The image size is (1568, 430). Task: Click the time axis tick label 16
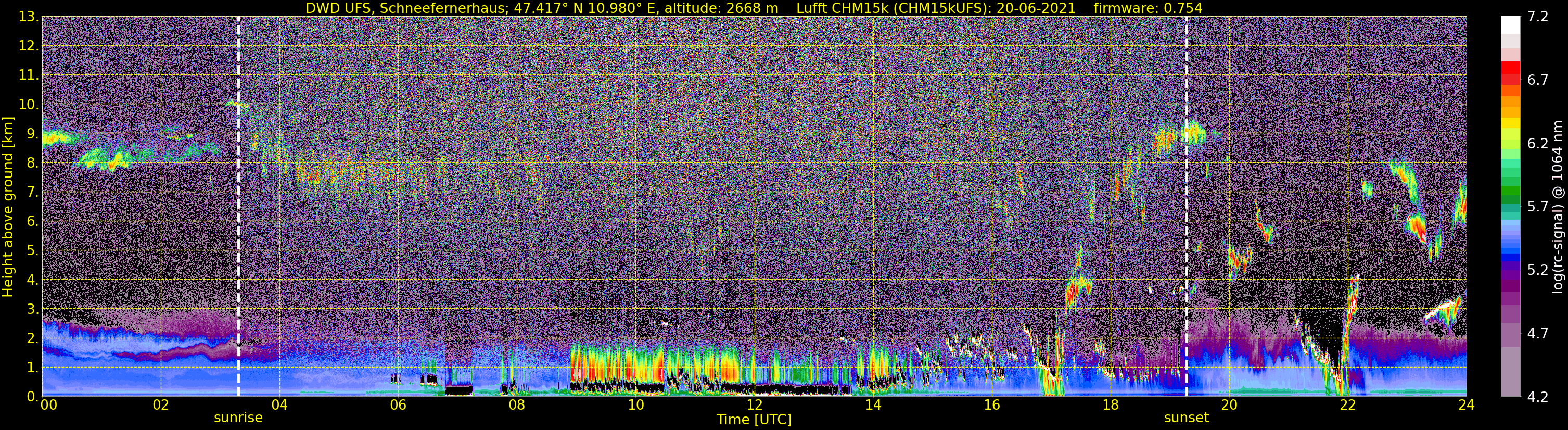click(x=991, y=406)
